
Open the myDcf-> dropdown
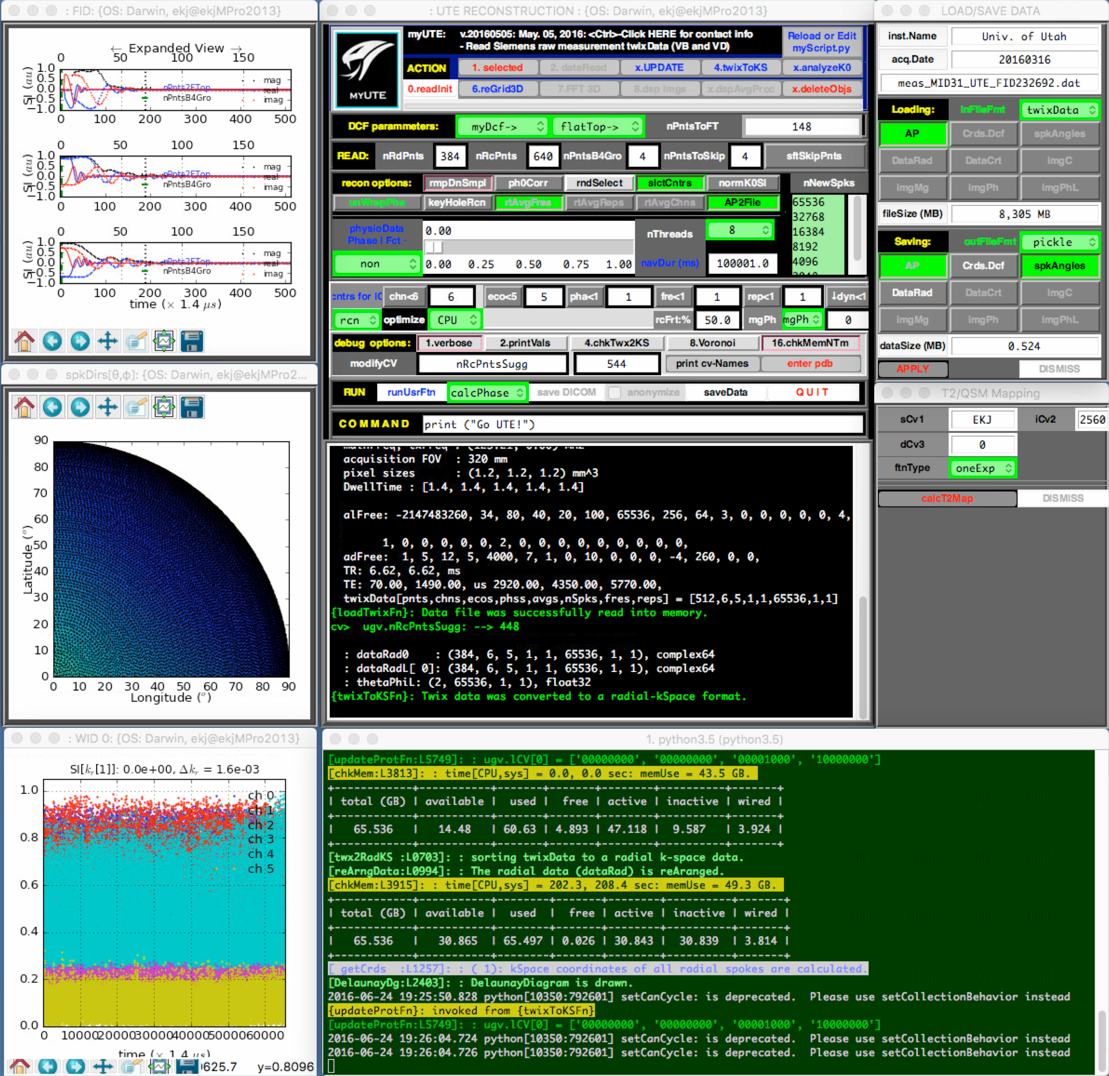[502, 127]
